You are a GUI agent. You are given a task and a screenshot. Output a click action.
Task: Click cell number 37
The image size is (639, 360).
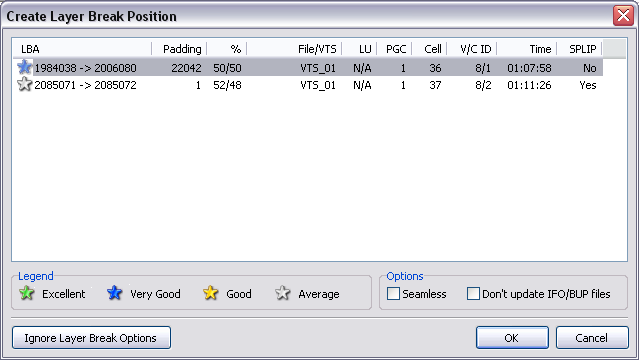(435, 85)
